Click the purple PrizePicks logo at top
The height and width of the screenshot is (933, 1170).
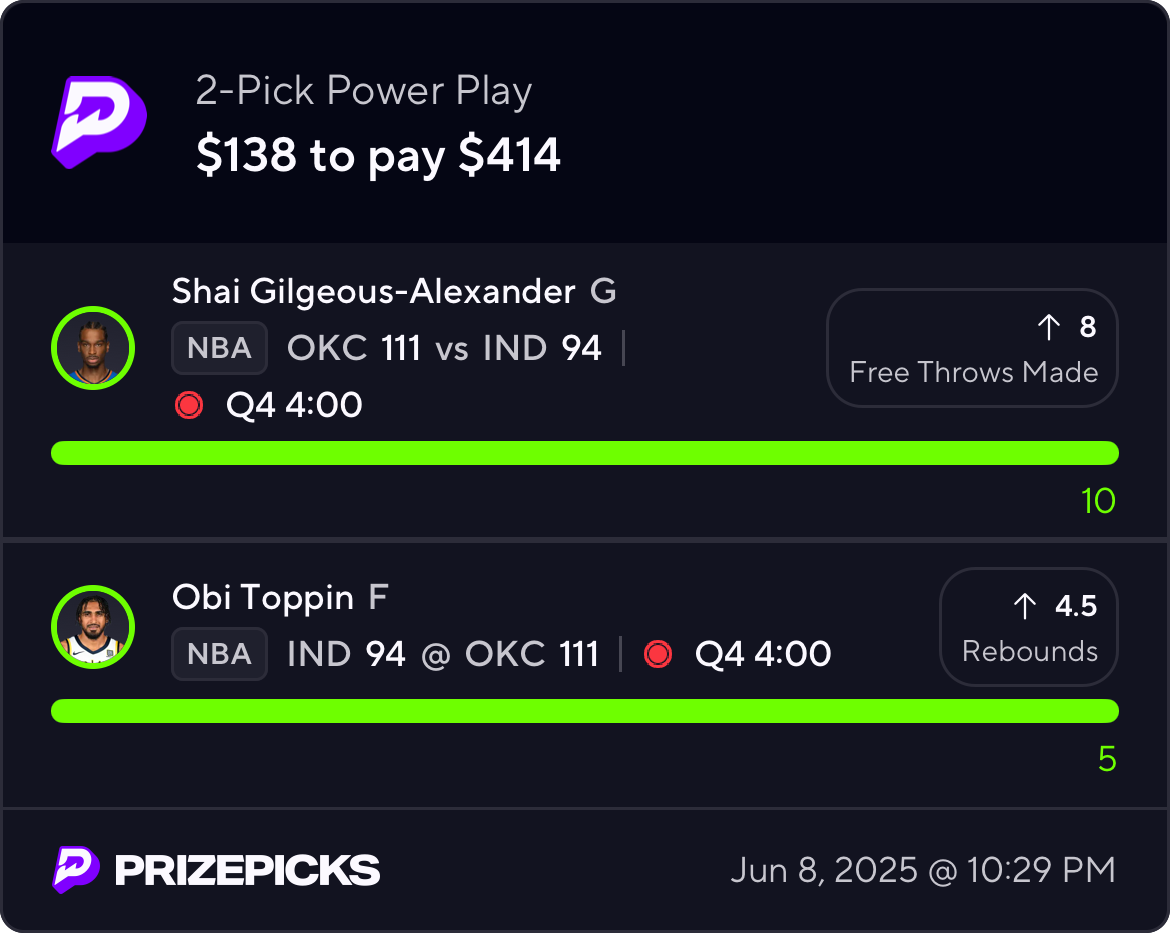pyautogui.click(x=99, y=122)
